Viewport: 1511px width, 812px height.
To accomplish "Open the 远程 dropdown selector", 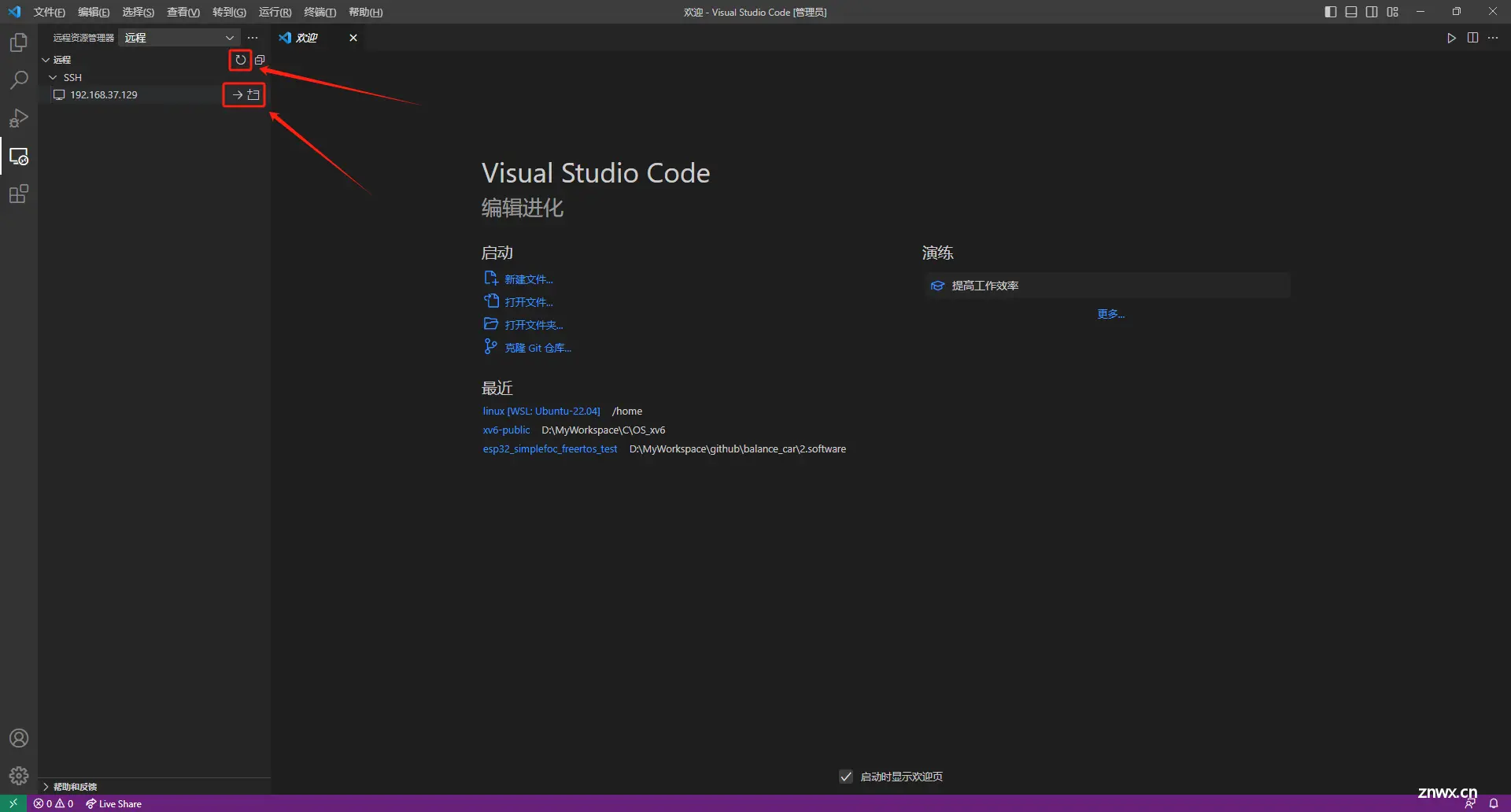I will coord(179,38).
